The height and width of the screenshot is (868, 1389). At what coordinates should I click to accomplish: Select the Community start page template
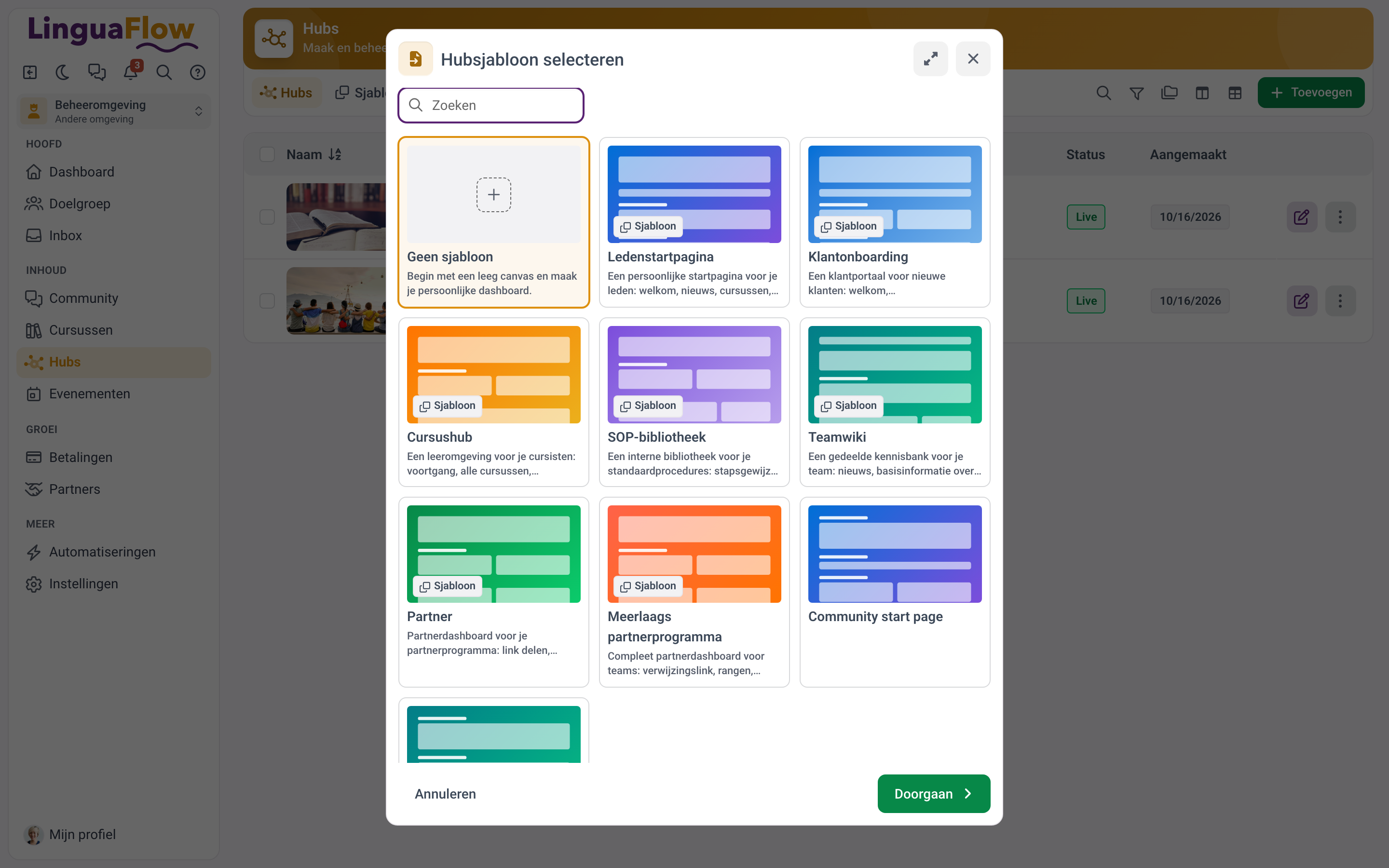tap(894, 592)
